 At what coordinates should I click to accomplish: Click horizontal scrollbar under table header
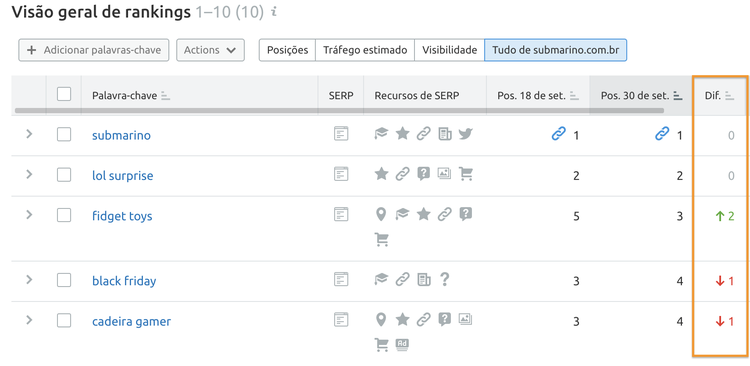[339, 111]
